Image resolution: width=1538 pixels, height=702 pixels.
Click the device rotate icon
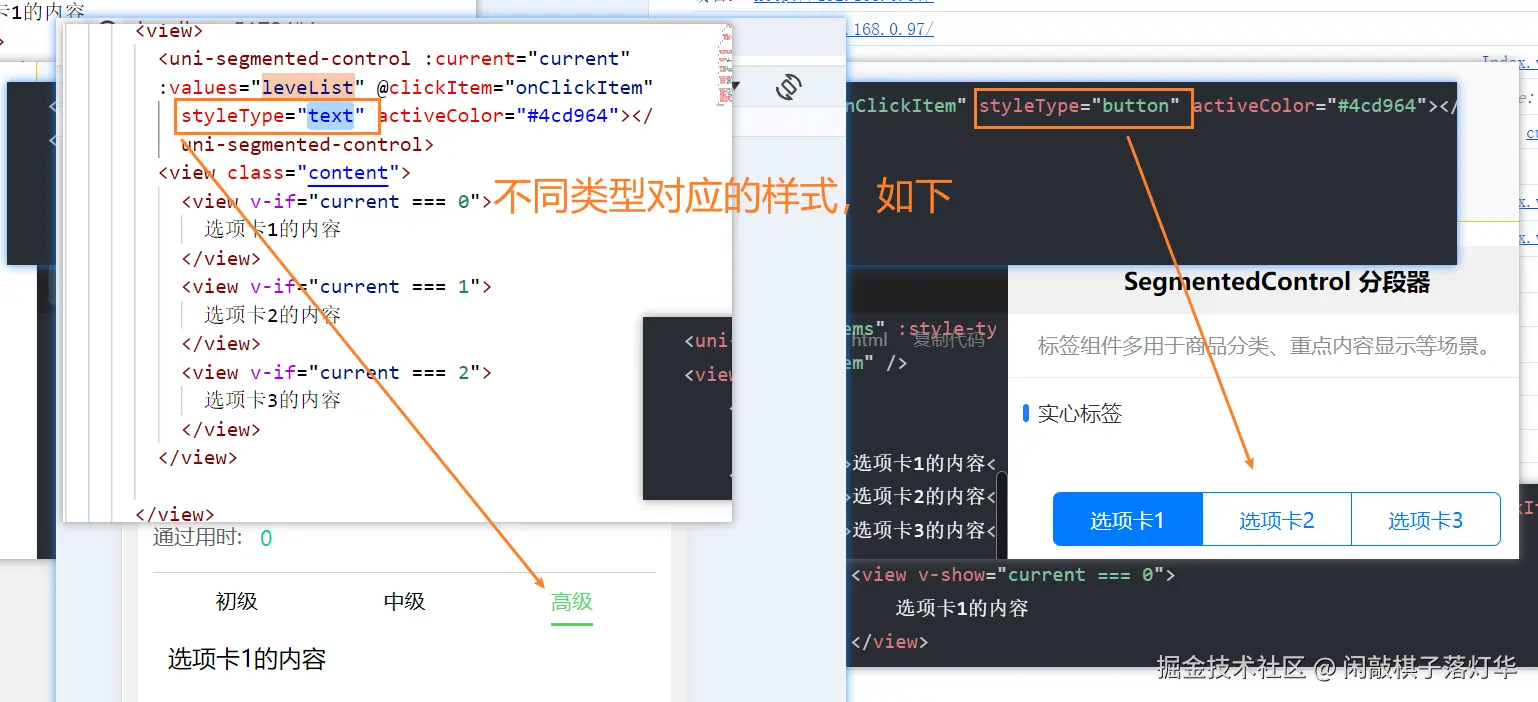tap(789, 87)
